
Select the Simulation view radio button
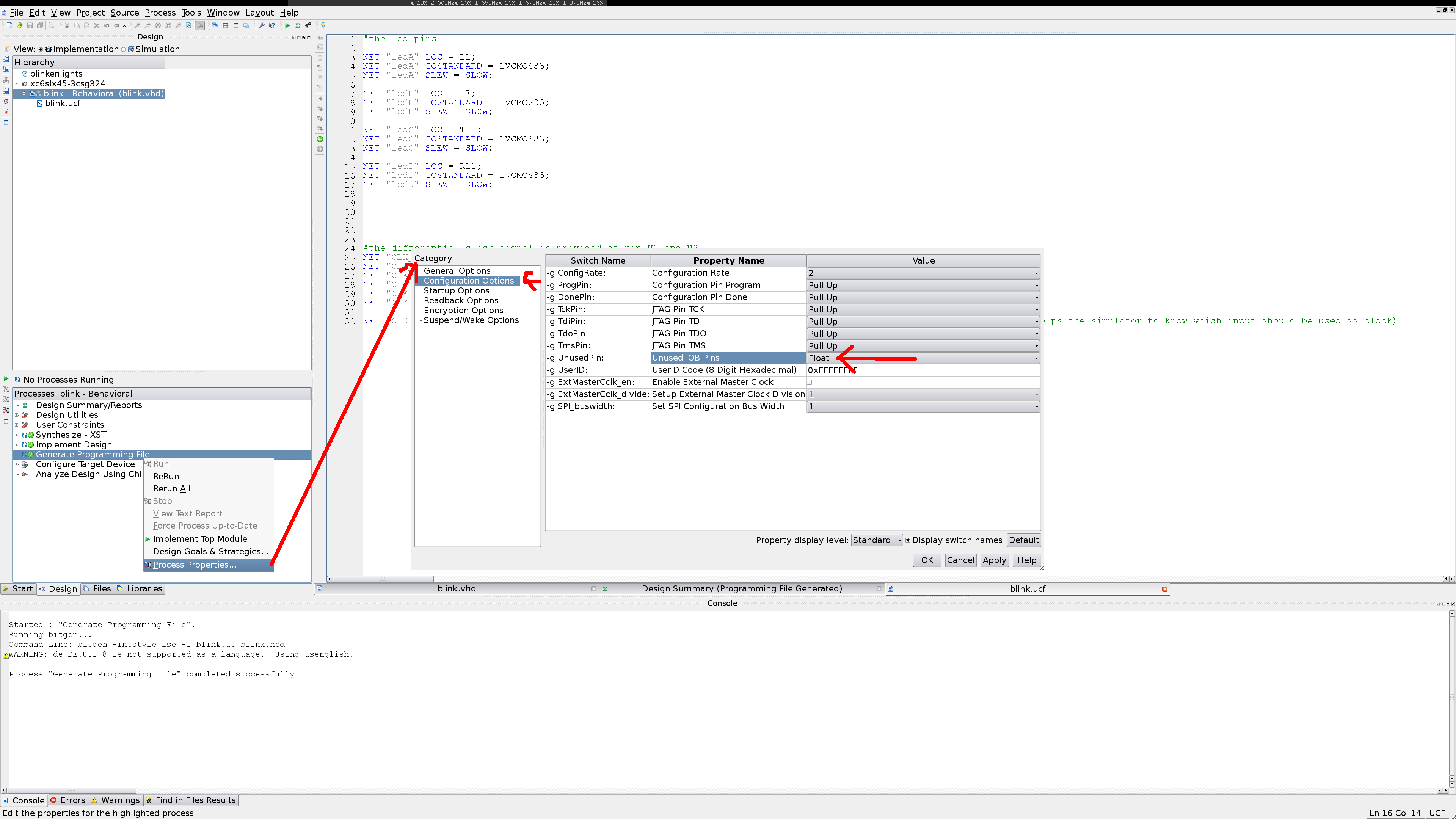pos(123,49)
